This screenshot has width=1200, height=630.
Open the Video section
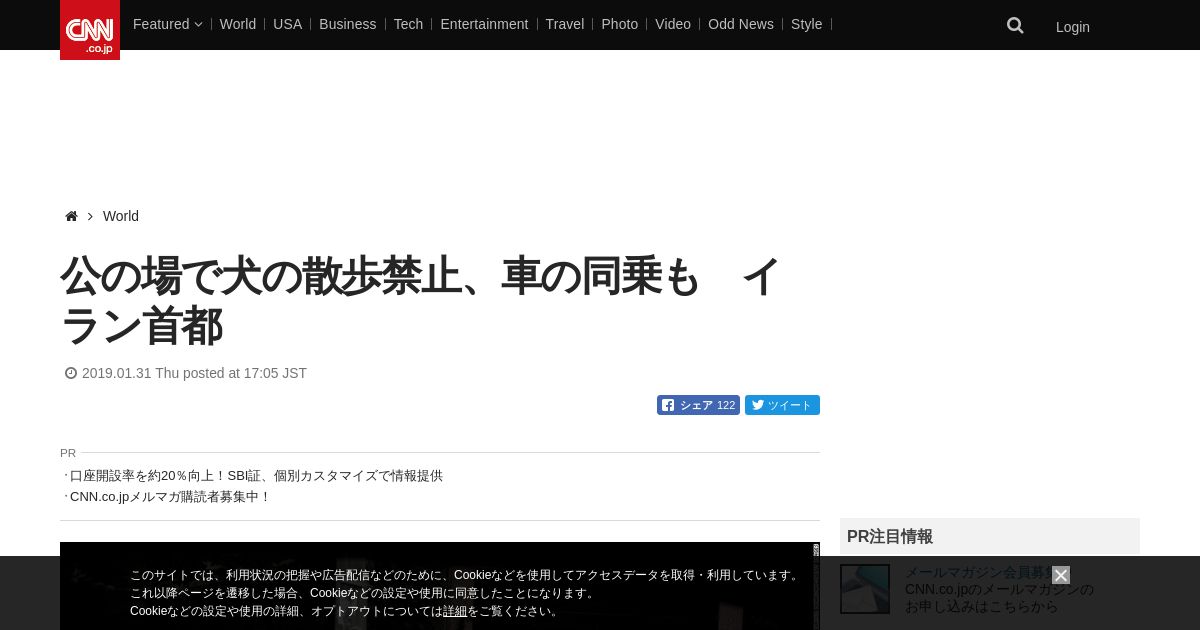[x=673, y=24]
